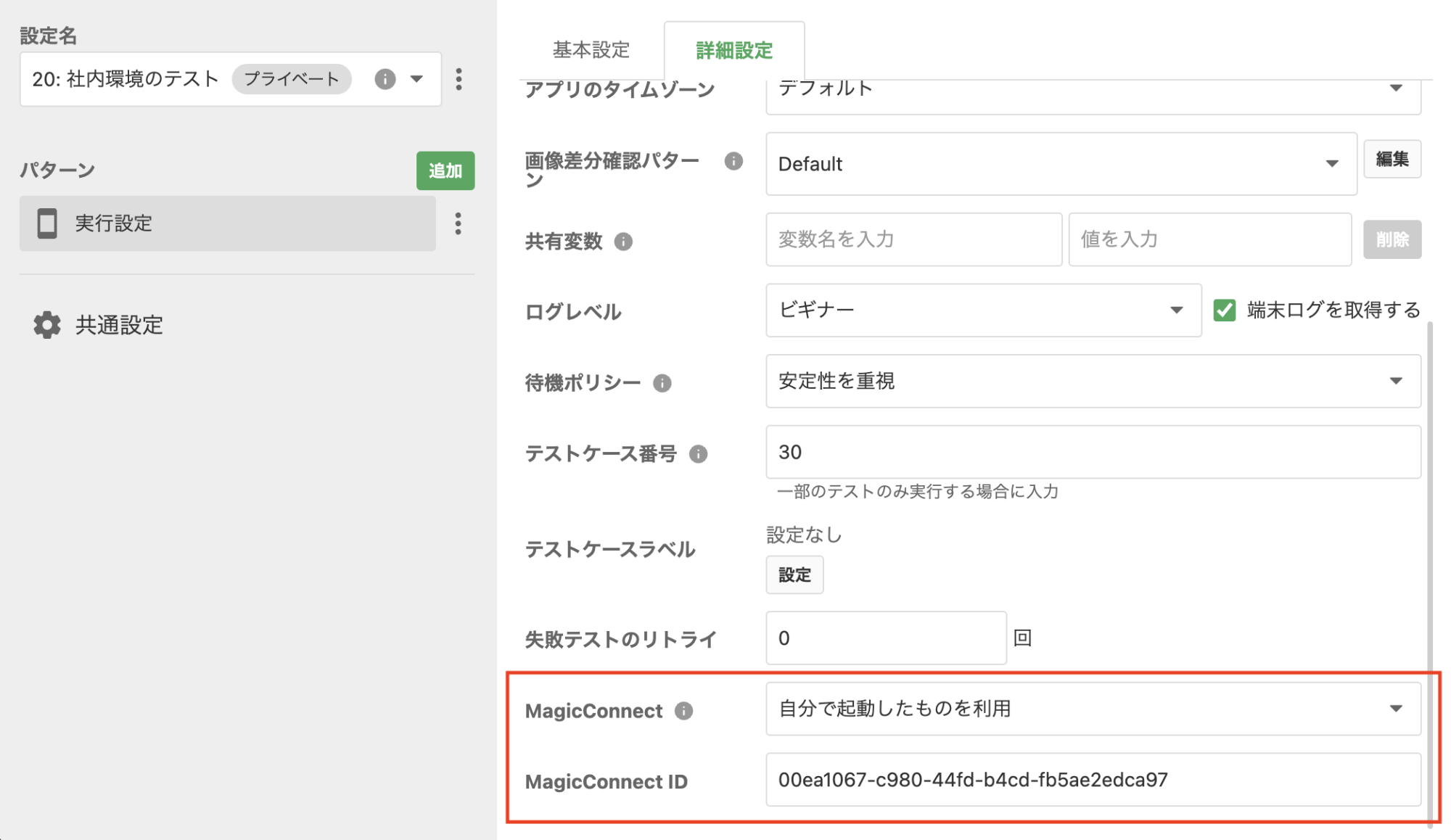Open MagicConnect 自分で起動したものを利用 dropdown
This screenshot has width=1451, height=840.
[1093, 709]
